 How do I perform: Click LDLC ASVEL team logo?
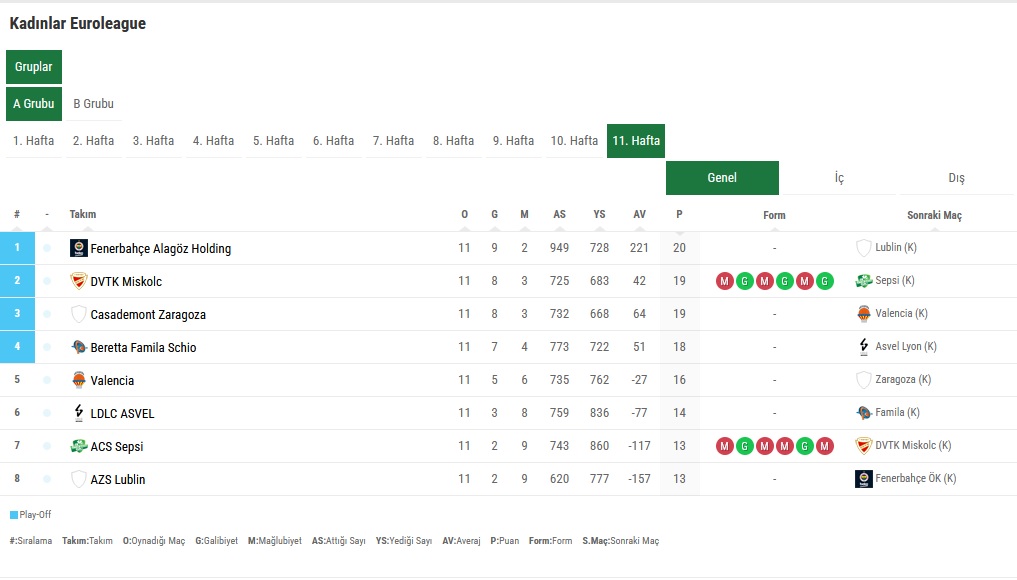79,413
